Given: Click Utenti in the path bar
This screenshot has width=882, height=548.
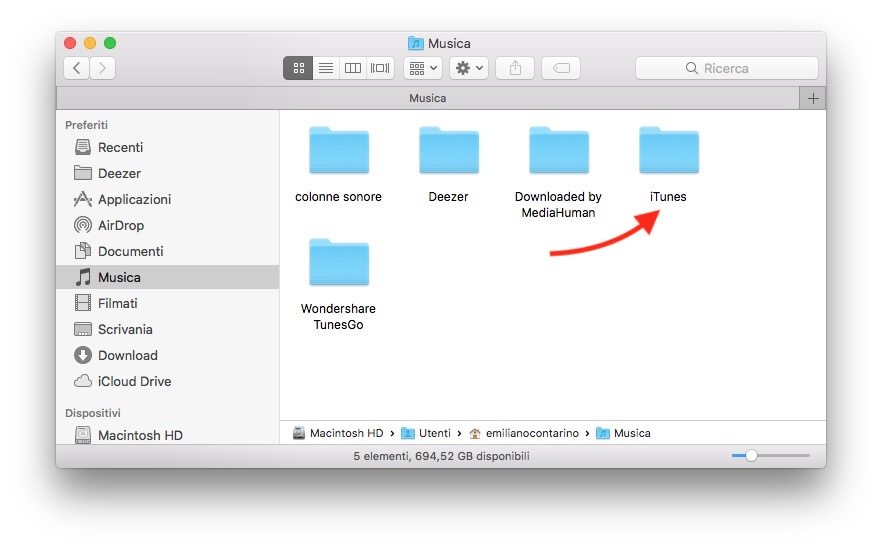Looking at the screenshot, I should 426,433.
